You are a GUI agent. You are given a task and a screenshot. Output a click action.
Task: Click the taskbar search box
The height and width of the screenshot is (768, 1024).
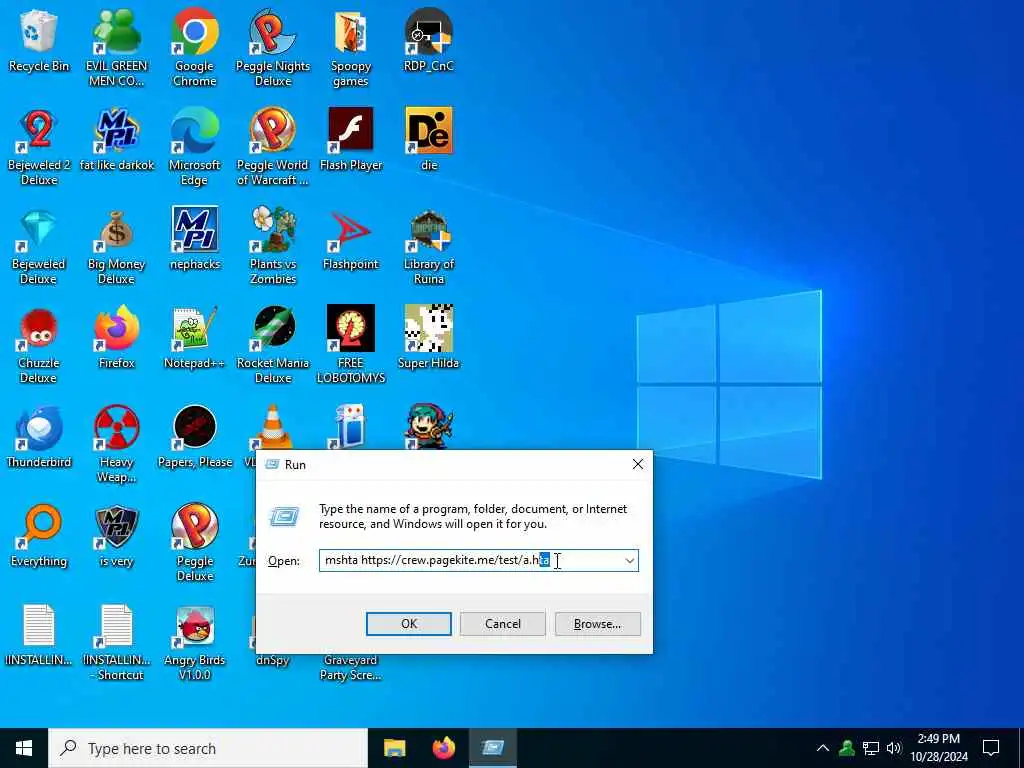click(x=208, y=748)
